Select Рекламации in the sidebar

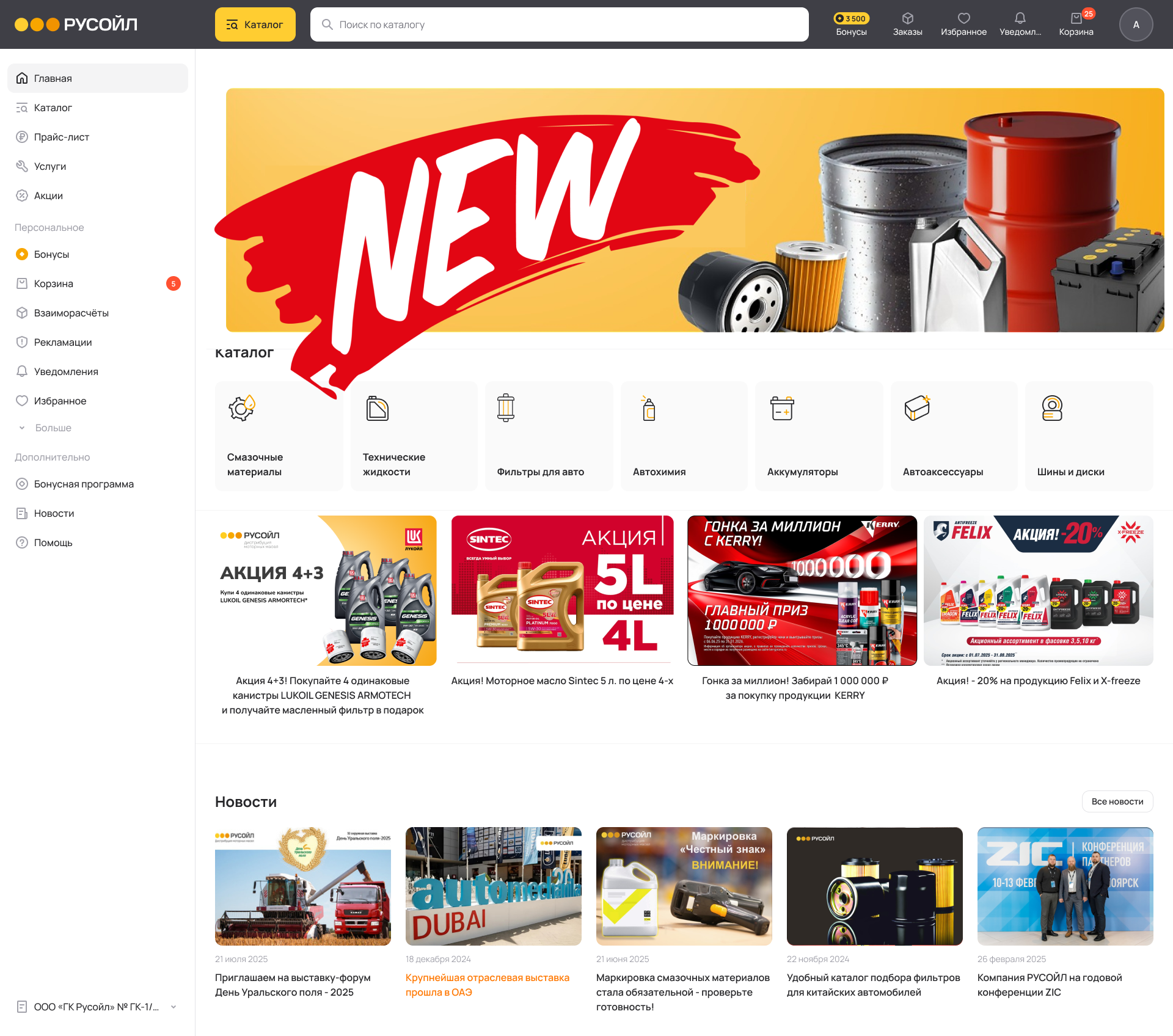pyautogui.click(x=62, y=342)
